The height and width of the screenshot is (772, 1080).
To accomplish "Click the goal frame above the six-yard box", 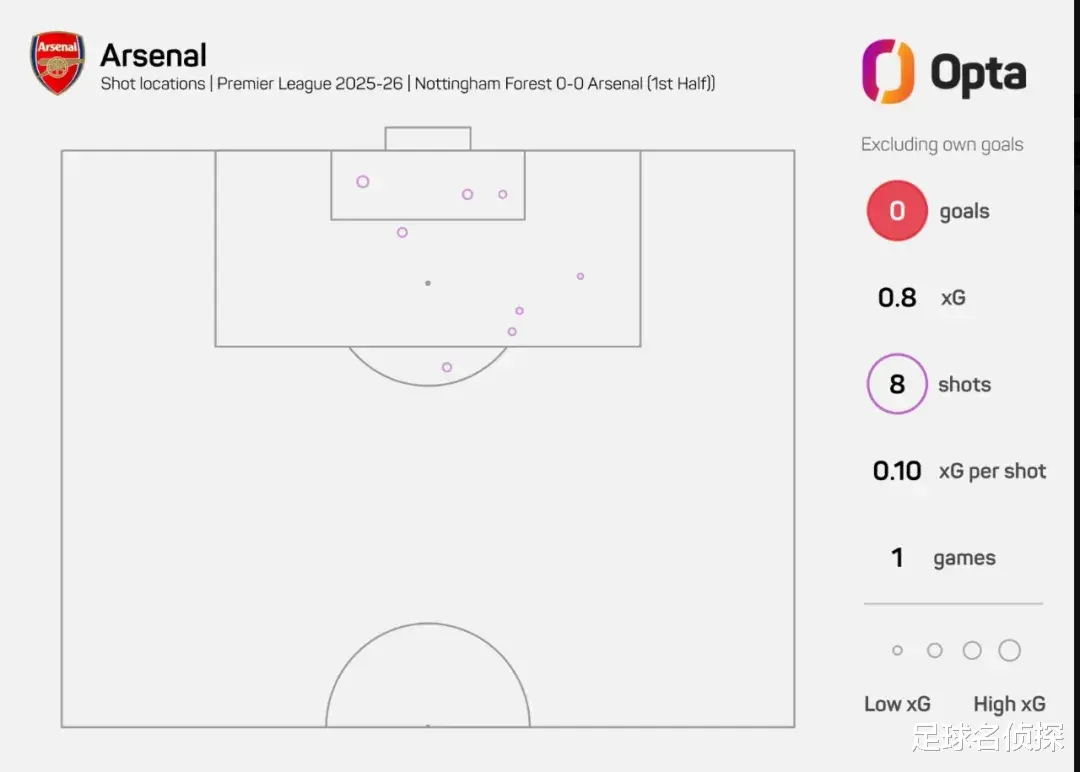I will coord(428,138).
